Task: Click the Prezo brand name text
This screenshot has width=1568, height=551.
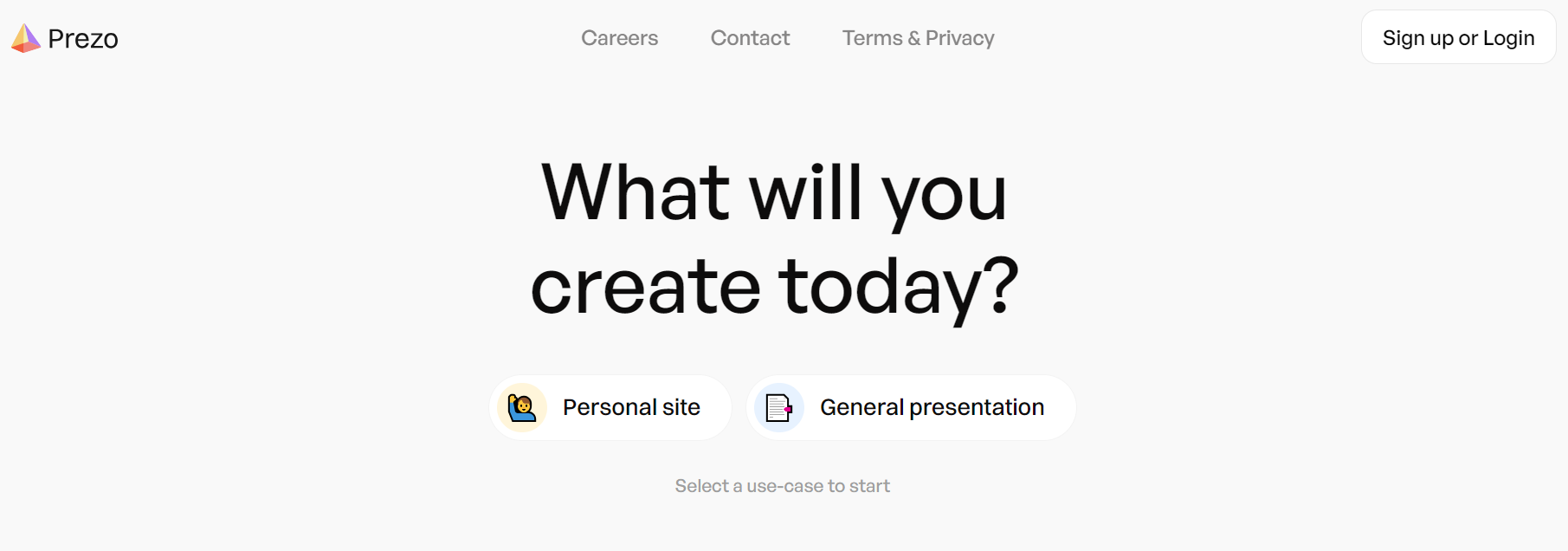Action: (83, 39)
